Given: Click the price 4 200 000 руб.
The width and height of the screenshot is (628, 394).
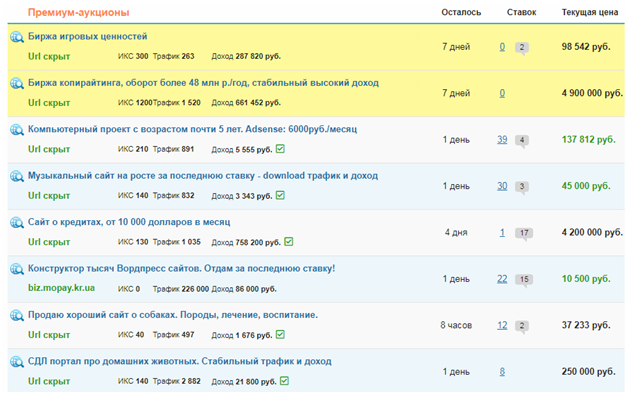Looking at the screenshot, I should pos(592,233).
